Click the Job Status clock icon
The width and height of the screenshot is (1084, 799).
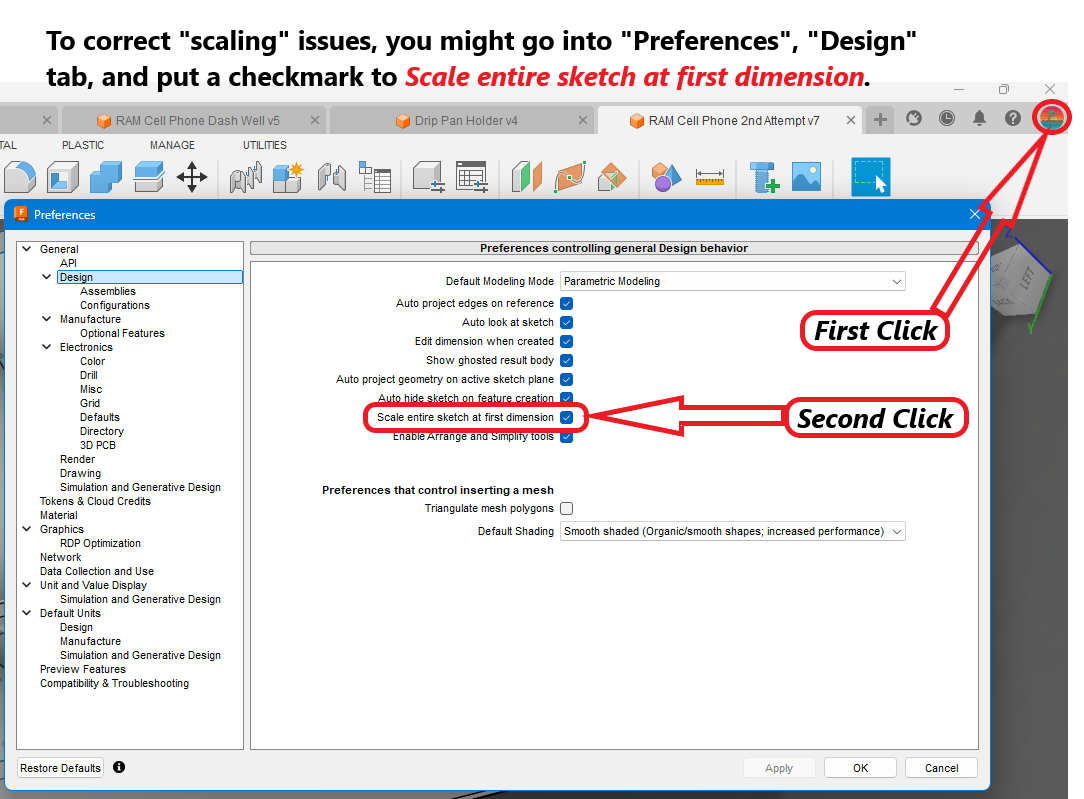click(946, 118)
